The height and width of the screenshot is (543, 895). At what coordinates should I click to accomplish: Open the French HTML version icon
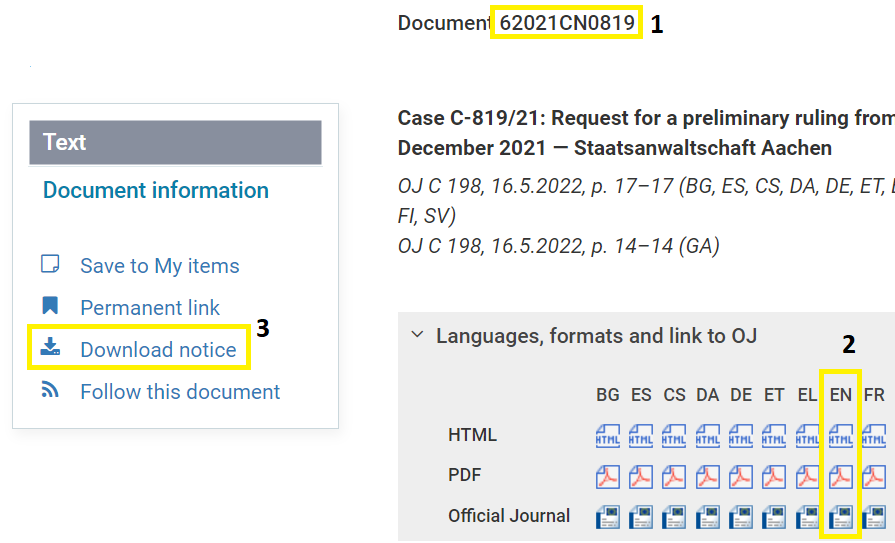pos(873,436)
